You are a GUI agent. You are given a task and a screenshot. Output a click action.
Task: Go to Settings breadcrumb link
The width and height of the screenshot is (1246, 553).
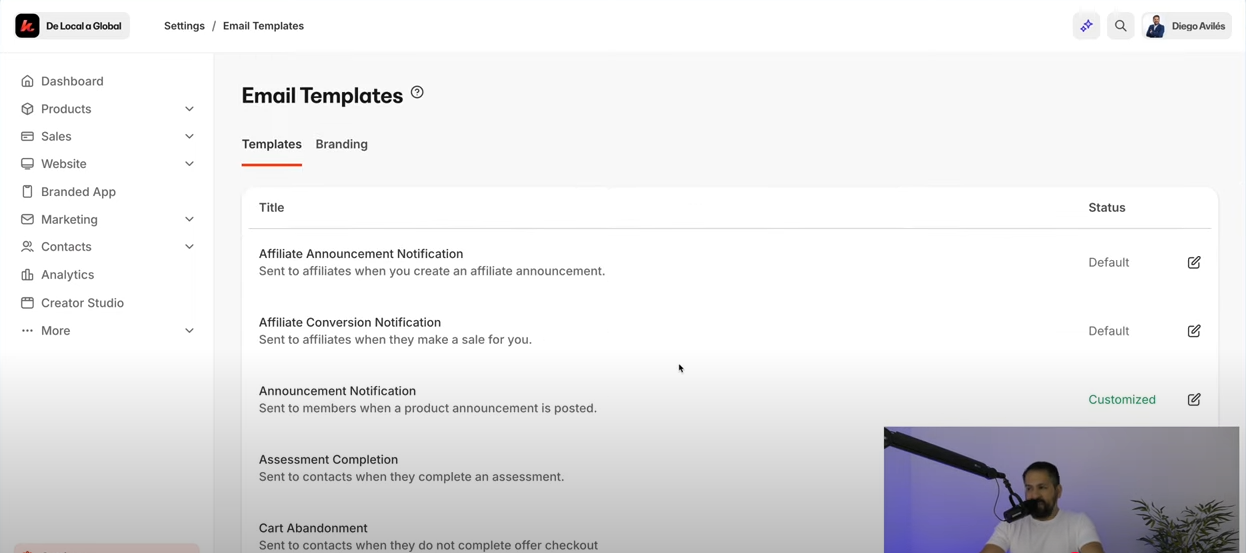184,26
